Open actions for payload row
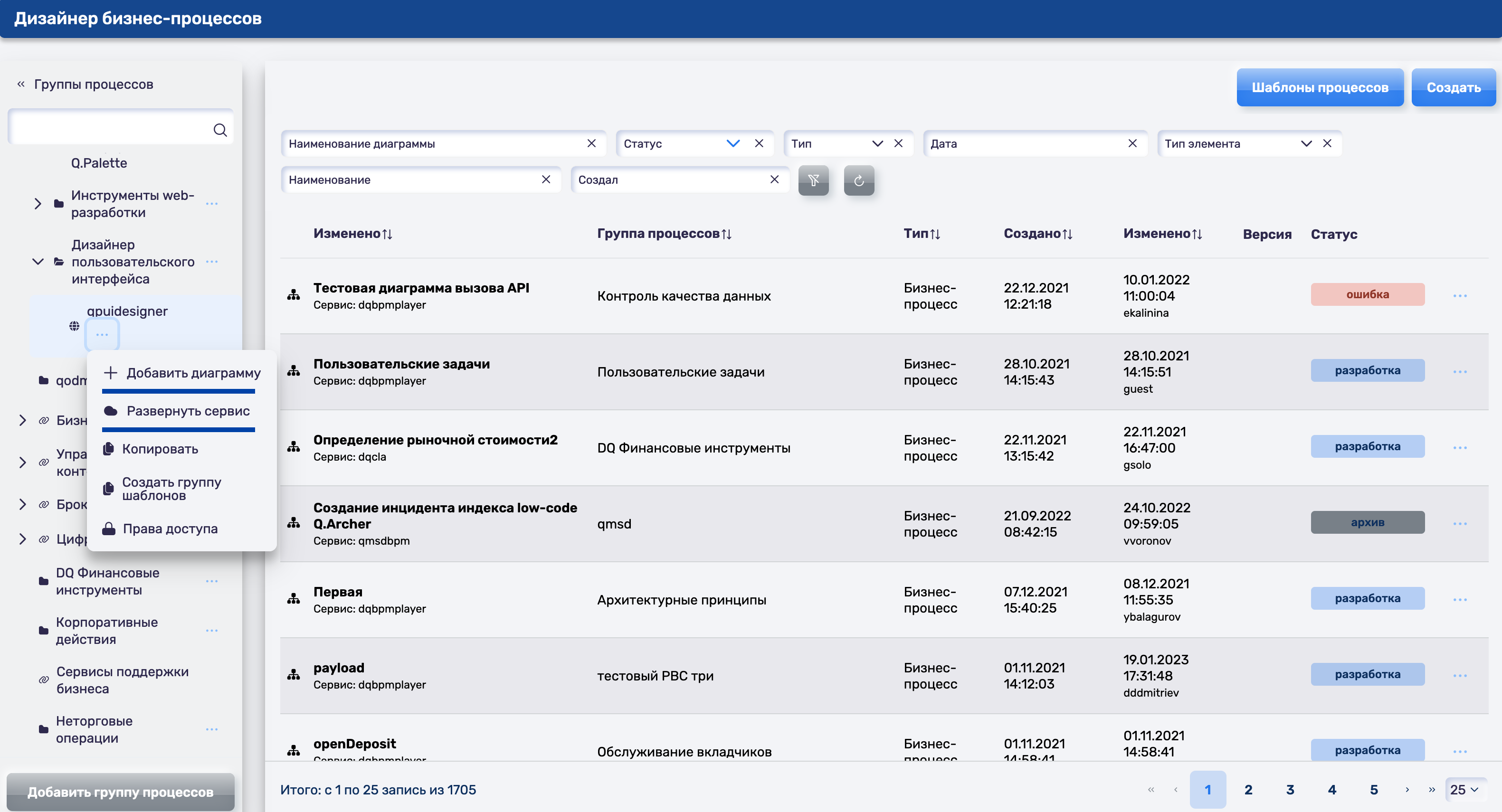The height and width of the screenshot is (812, 1502). click(1459, 676)
